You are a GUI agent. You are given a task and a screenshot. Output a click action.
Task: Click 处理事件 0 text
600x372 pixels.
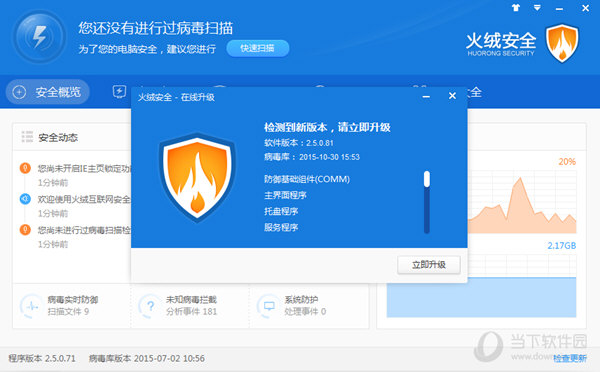[x=305, y=312]
